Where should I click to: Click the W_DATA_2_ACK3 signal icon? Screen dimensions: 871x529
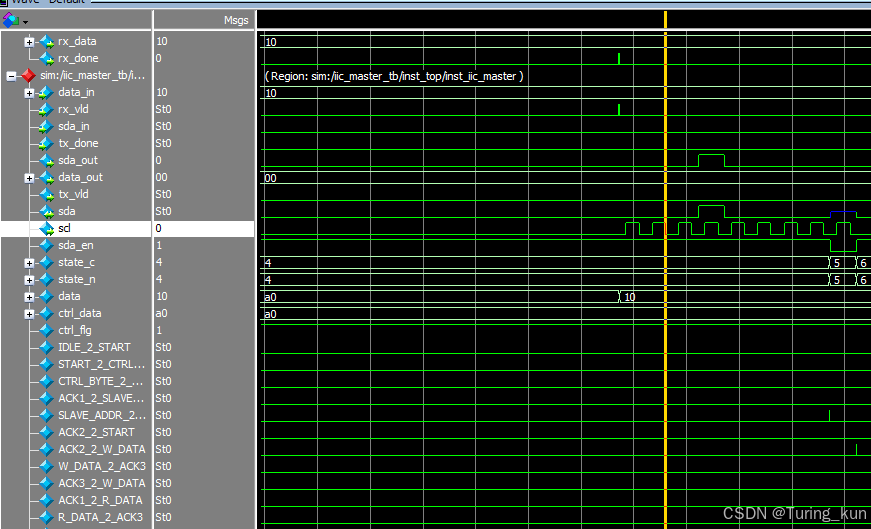coord(47,466)
